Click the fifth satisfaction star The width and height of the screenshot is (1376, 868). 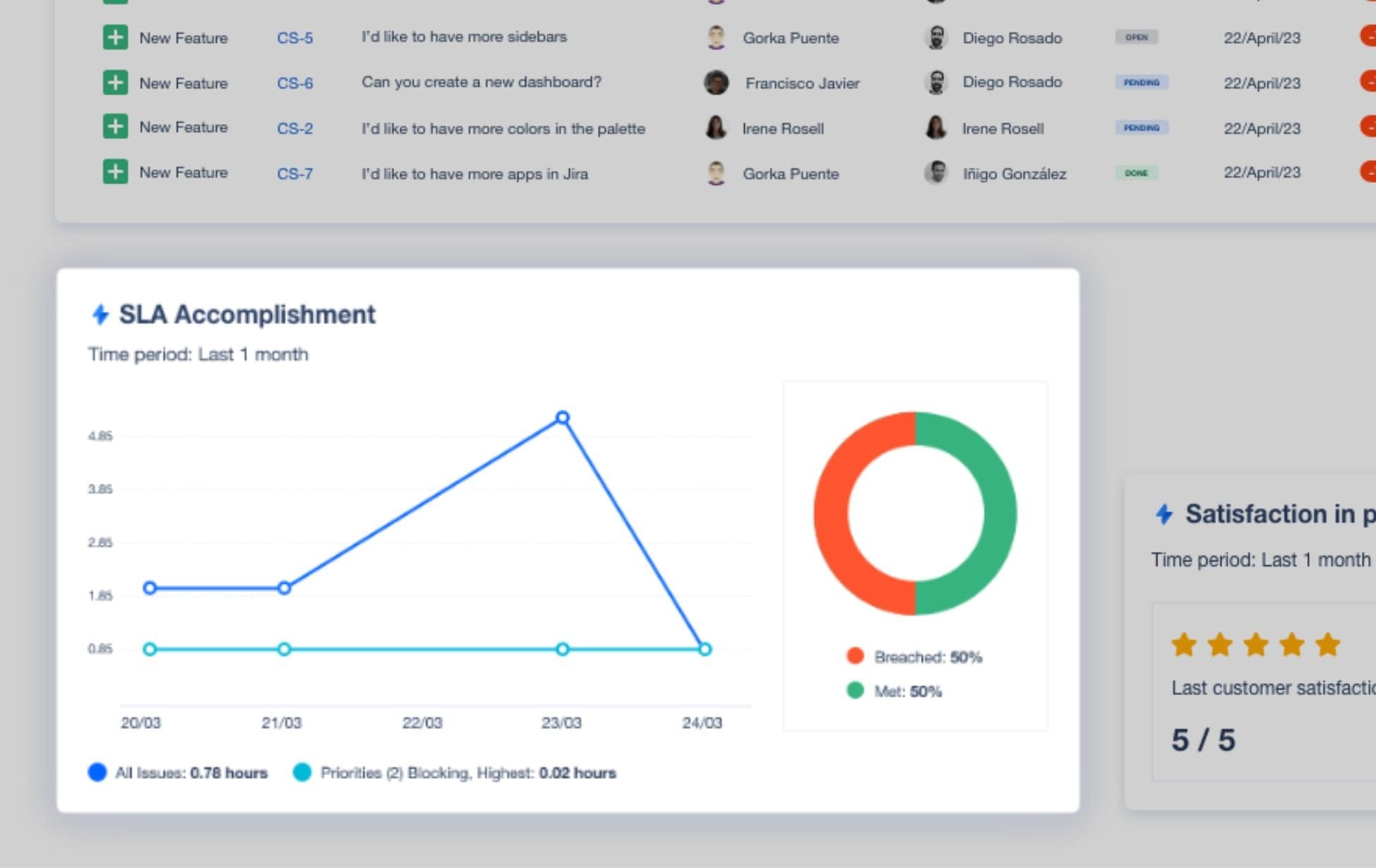[x=1327, y=644]
